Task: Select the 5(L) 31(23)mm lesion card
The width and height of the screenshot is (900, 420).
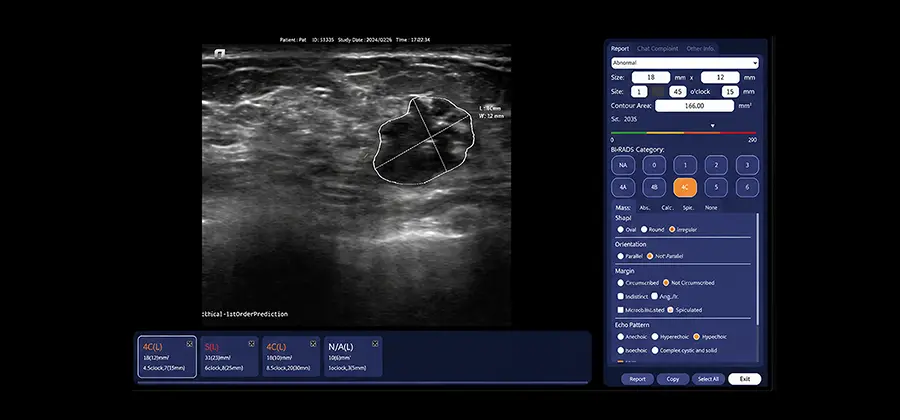Action: [x=229, y=356]
